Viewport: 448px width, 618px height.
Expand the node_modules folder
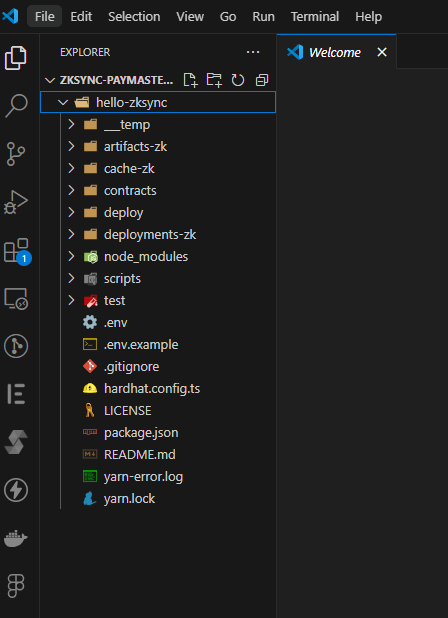pyautogui.click(x=71, y=257)
